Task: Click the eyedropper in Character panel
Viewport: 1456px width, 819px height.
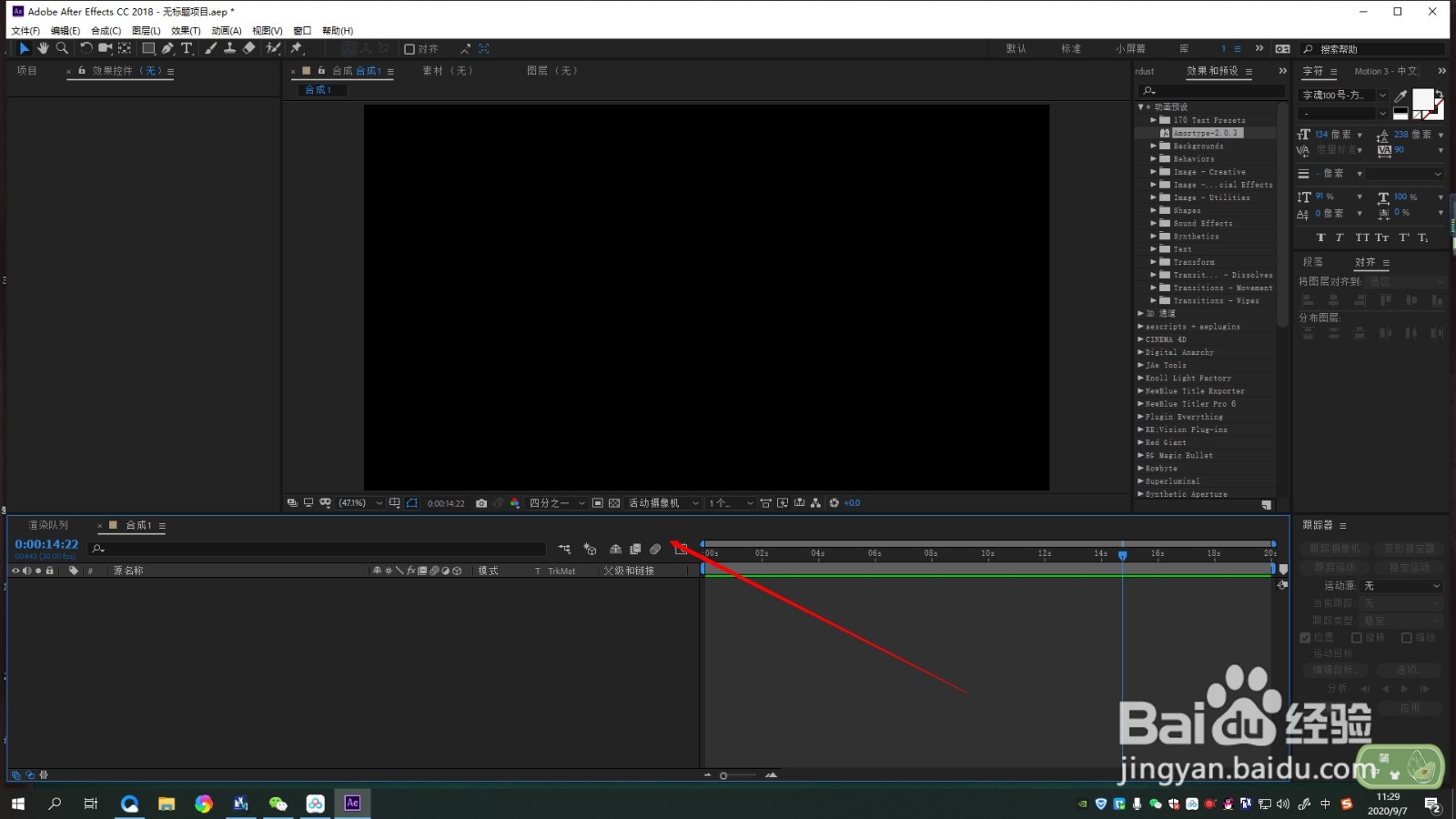Action: (1401, 96)
